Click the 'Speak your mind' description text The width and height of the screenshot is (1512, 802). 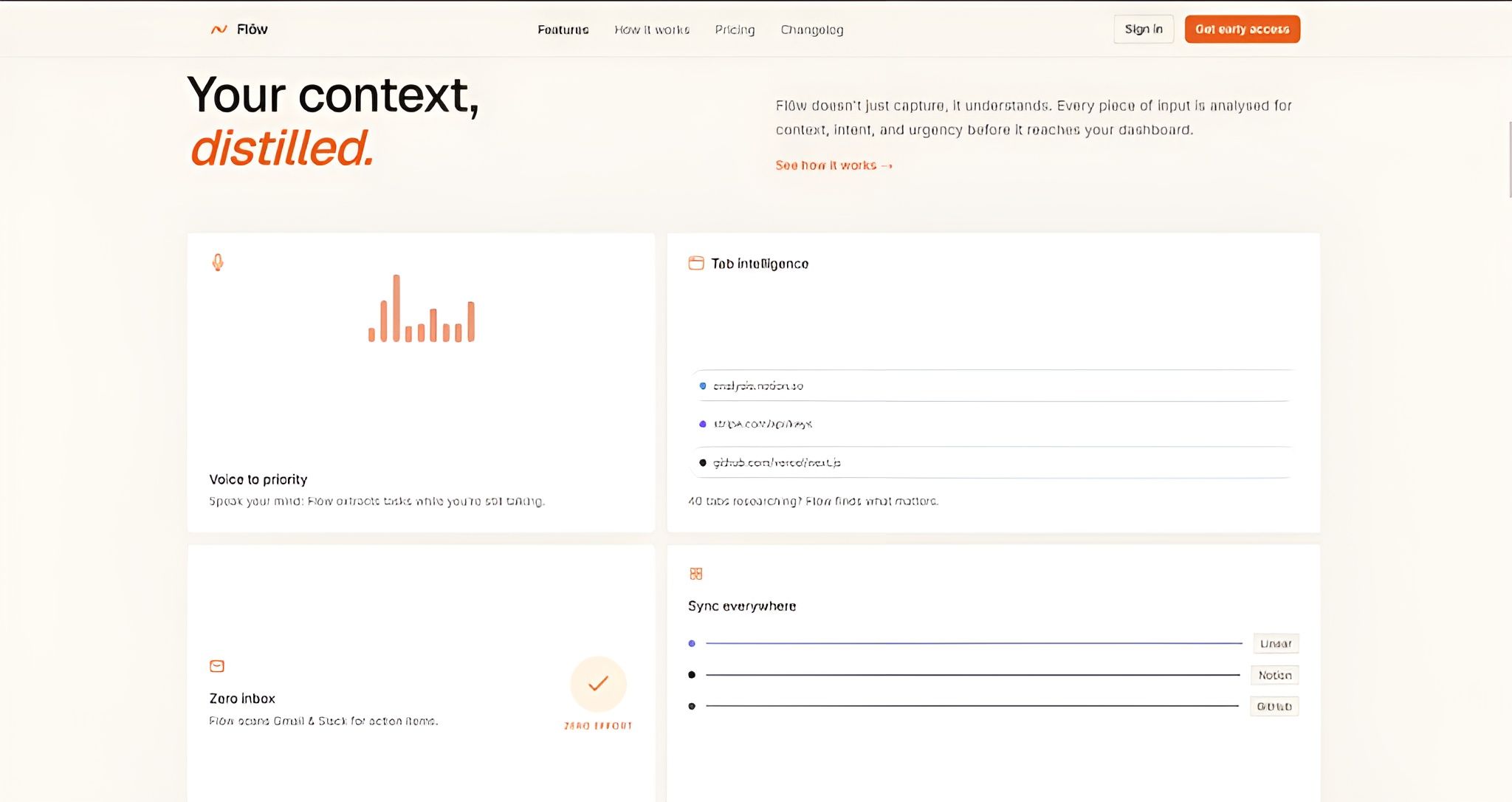pos(377,501)
